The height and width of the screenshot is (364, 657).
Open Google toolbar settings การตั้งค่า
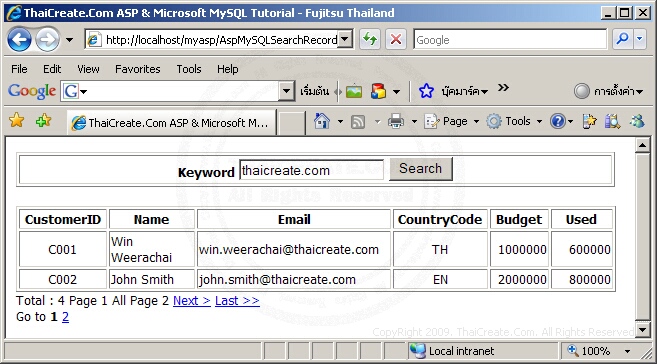coord(608,91)
